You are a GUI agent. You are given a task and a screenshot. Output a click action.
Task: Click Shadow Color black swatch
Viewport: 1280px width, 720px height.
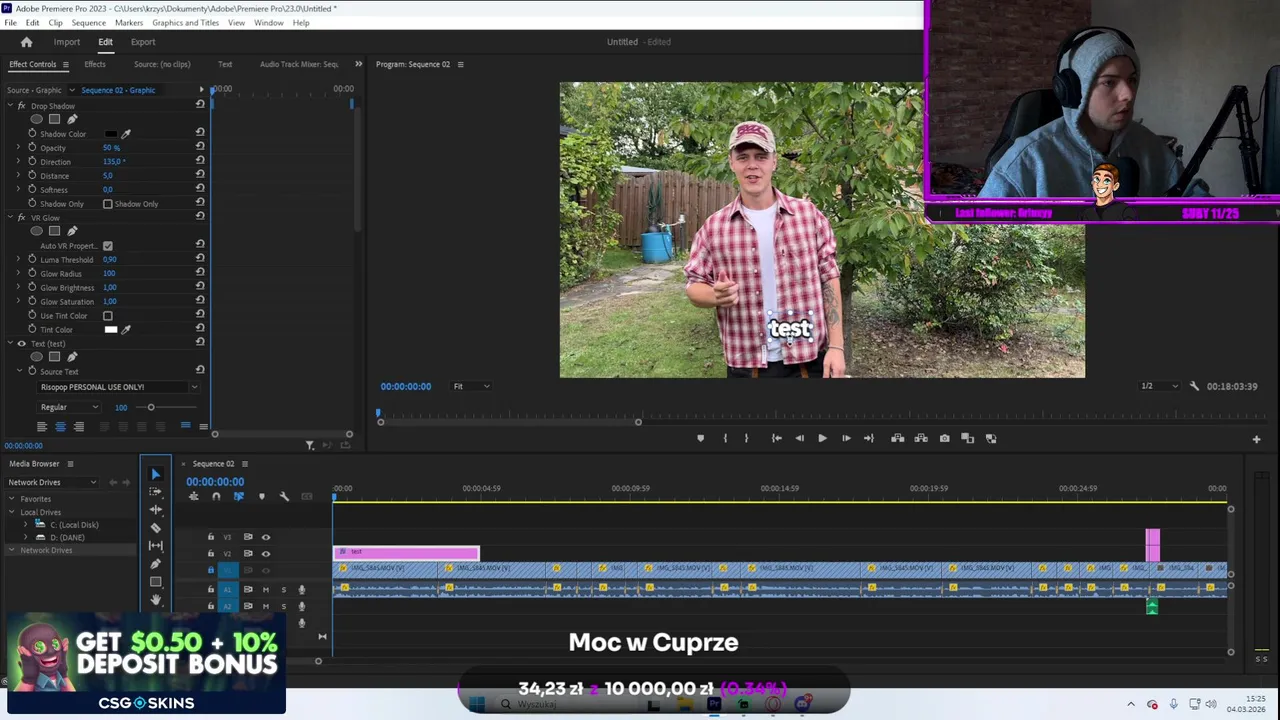(x=110, y=134)
